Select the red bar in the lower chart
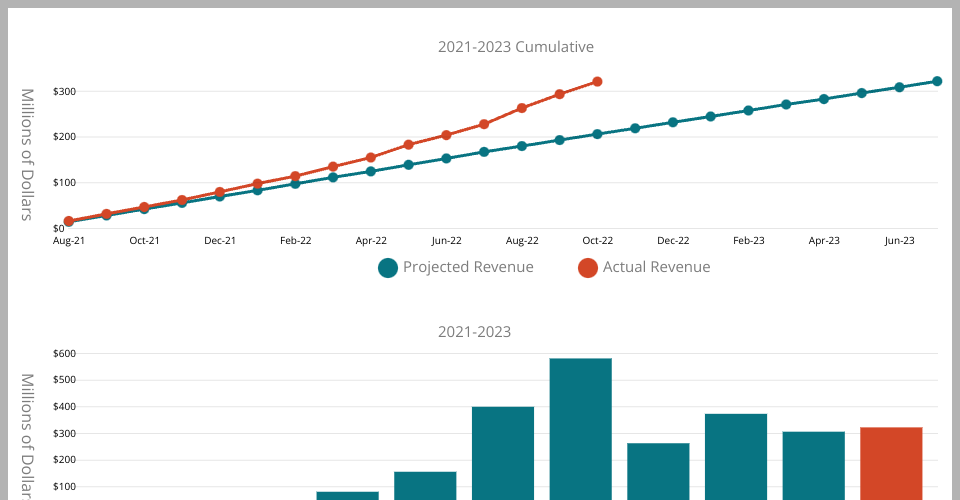960x500 pixels. (891, 462)
